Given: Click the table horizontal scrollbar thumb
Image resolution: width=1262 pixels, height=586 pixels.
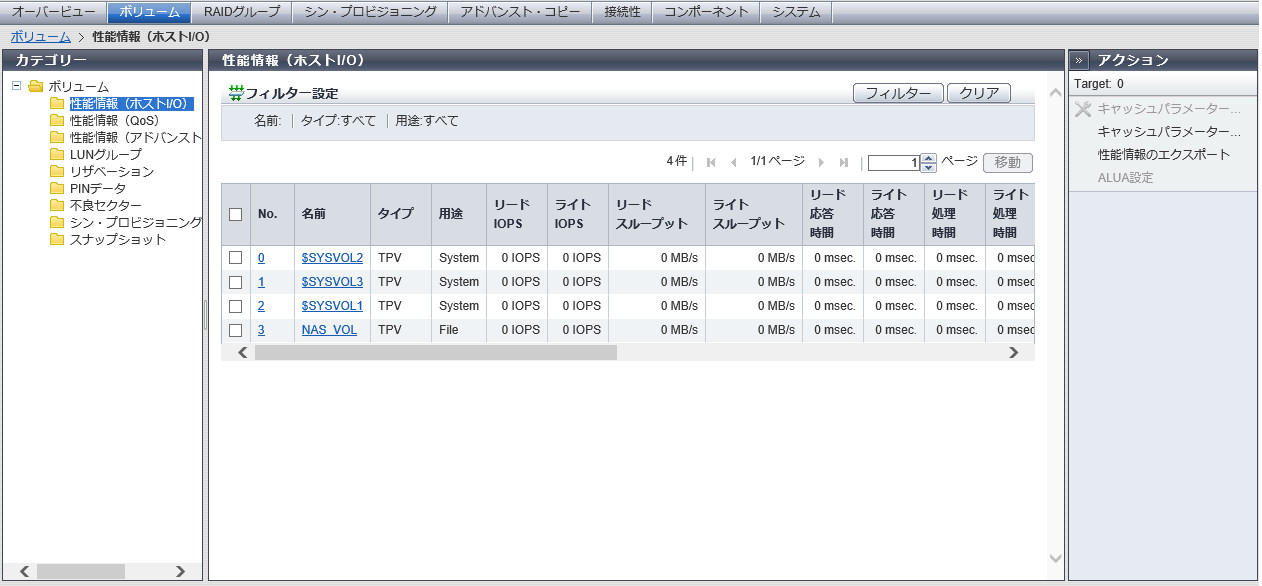Looking at the screenshot, I should coord(435,352).
